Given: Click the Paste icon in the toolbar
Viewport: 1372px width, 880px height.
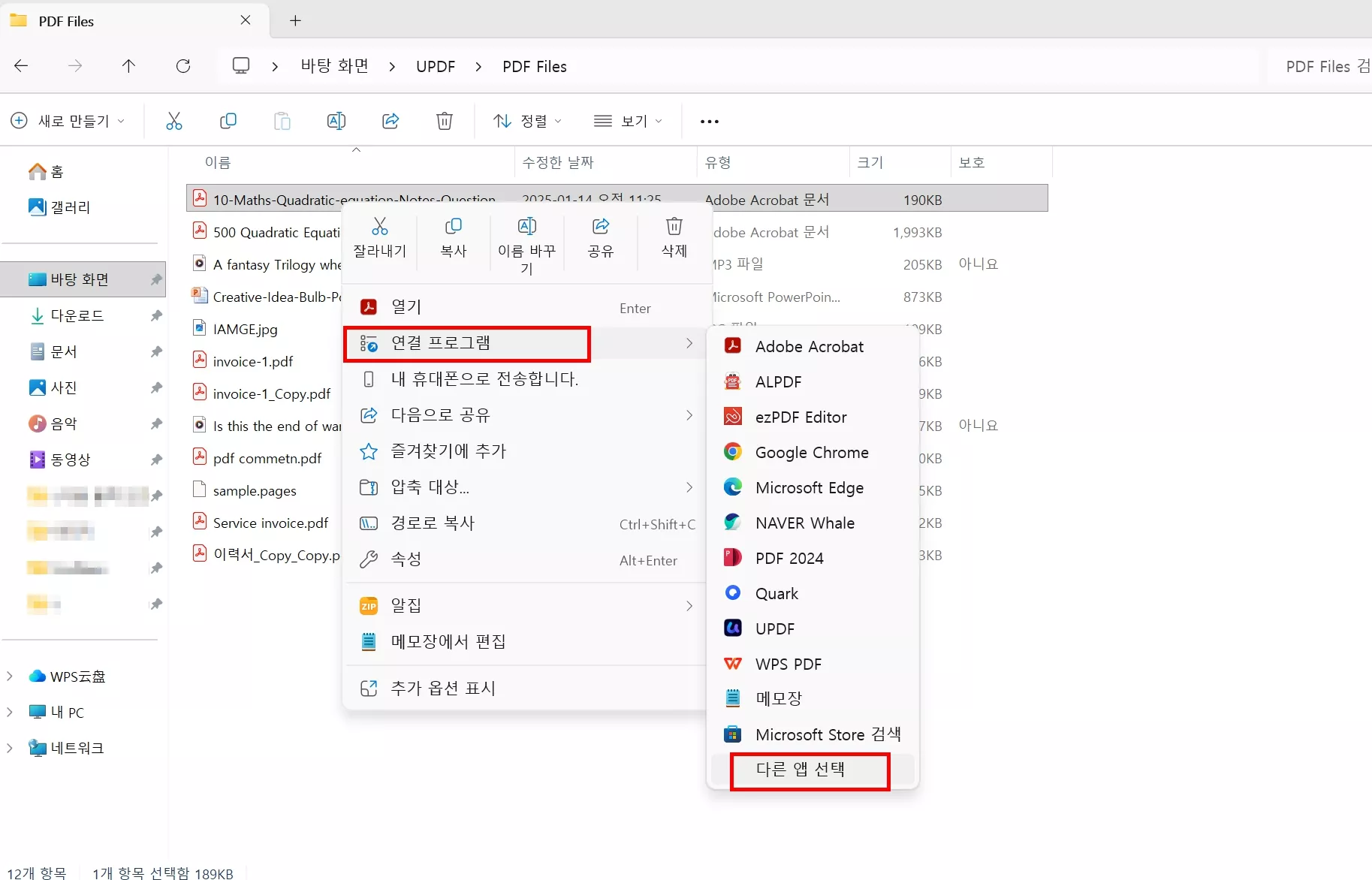Looking at the screenshot, I should tap(282, 121).
